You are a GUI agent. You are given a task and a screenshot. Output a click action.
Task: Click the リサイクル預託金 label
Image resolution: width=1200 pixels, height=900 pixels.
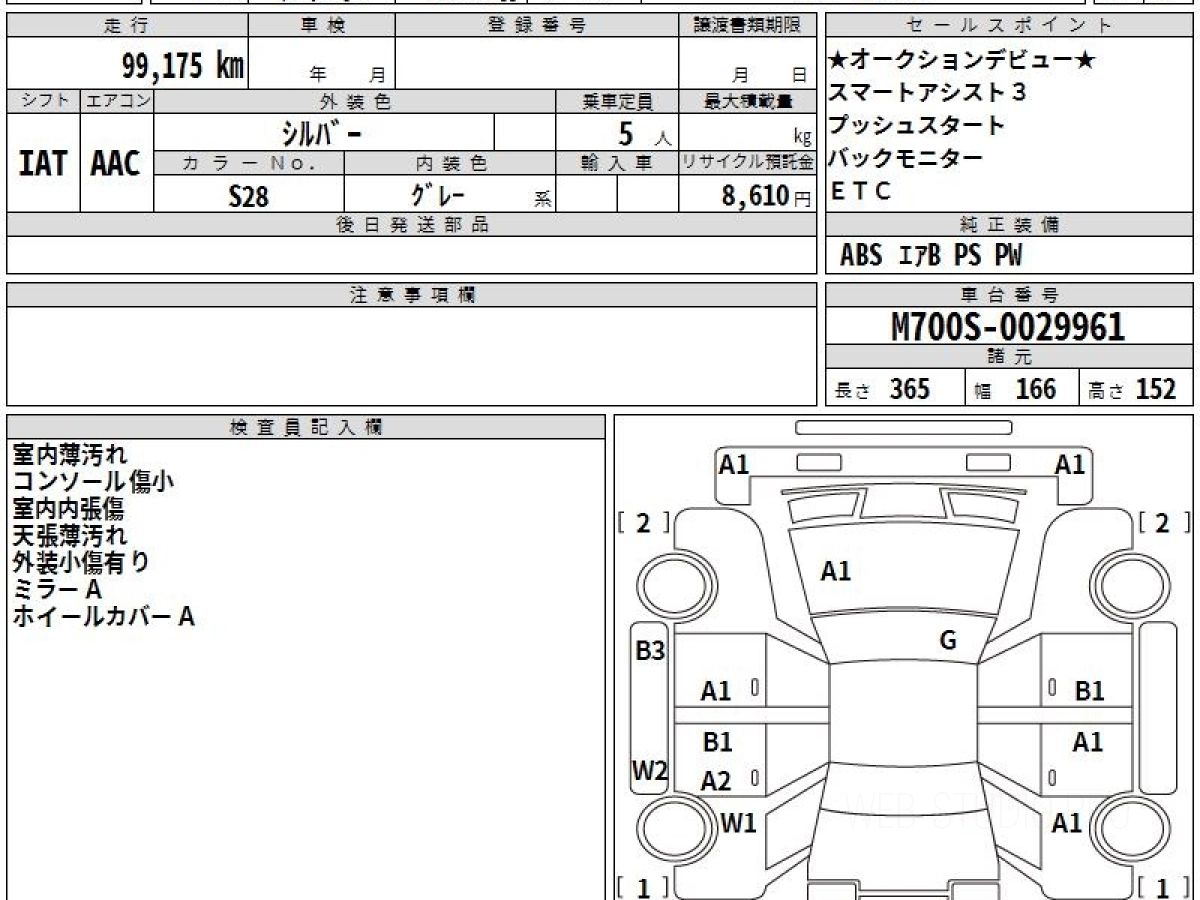point(747,163)
